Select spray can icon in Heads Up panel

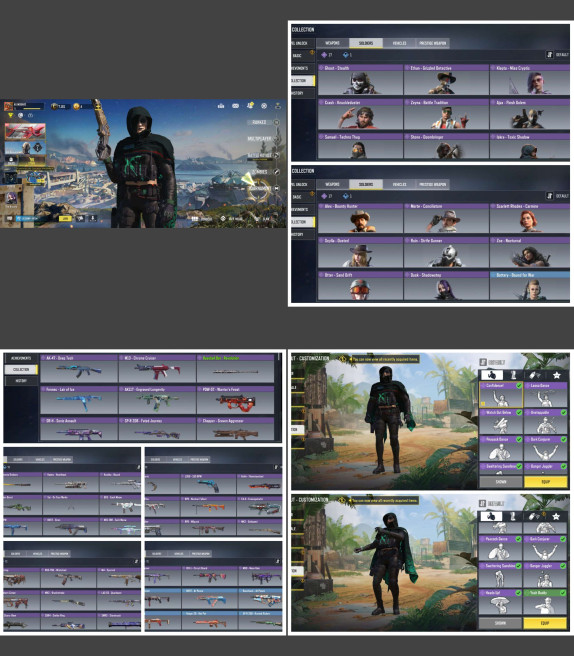(535, 516)
